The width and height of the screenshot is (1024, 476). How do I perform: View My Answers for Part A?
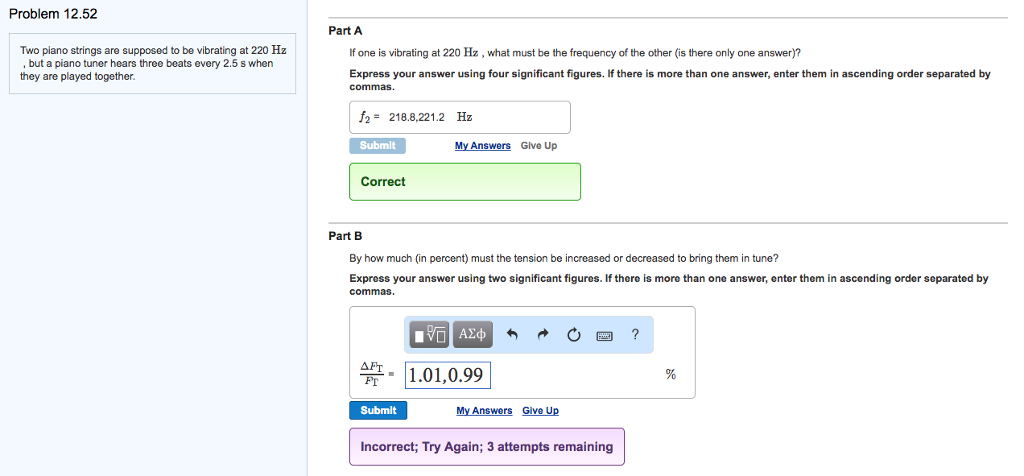click(x=482, y=146)
